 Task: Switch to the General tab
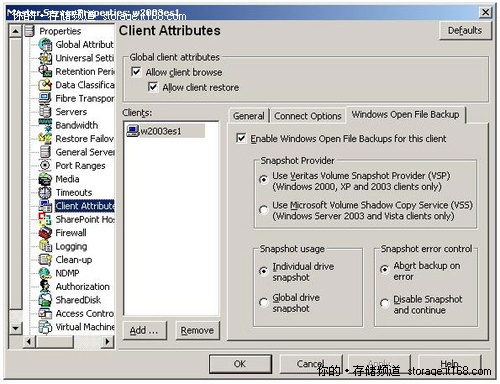pos(249,116)
